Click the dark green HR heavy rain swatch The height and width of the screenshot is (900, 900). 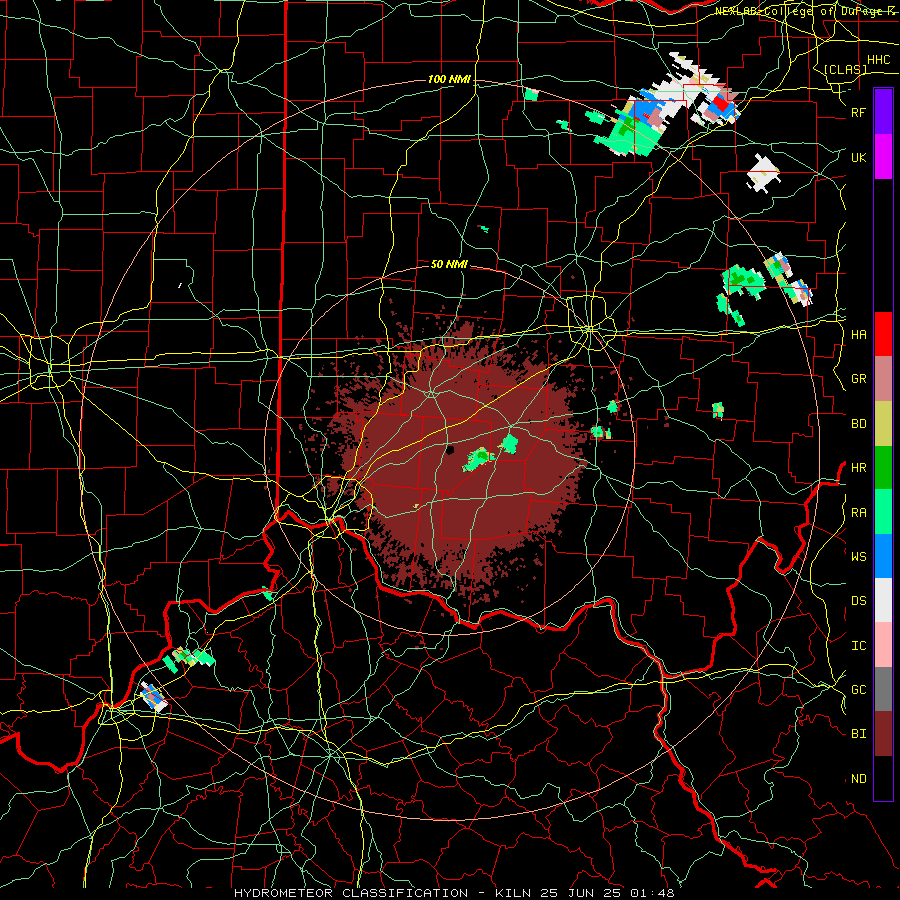(883, 467)
